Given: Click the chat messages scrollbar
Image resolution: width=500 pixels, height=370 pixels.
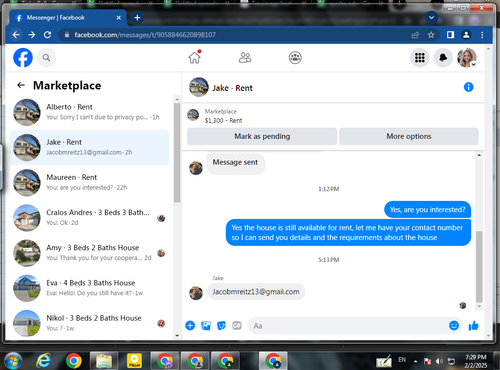Looking at the screenshot, I should [x=479, y=267].
